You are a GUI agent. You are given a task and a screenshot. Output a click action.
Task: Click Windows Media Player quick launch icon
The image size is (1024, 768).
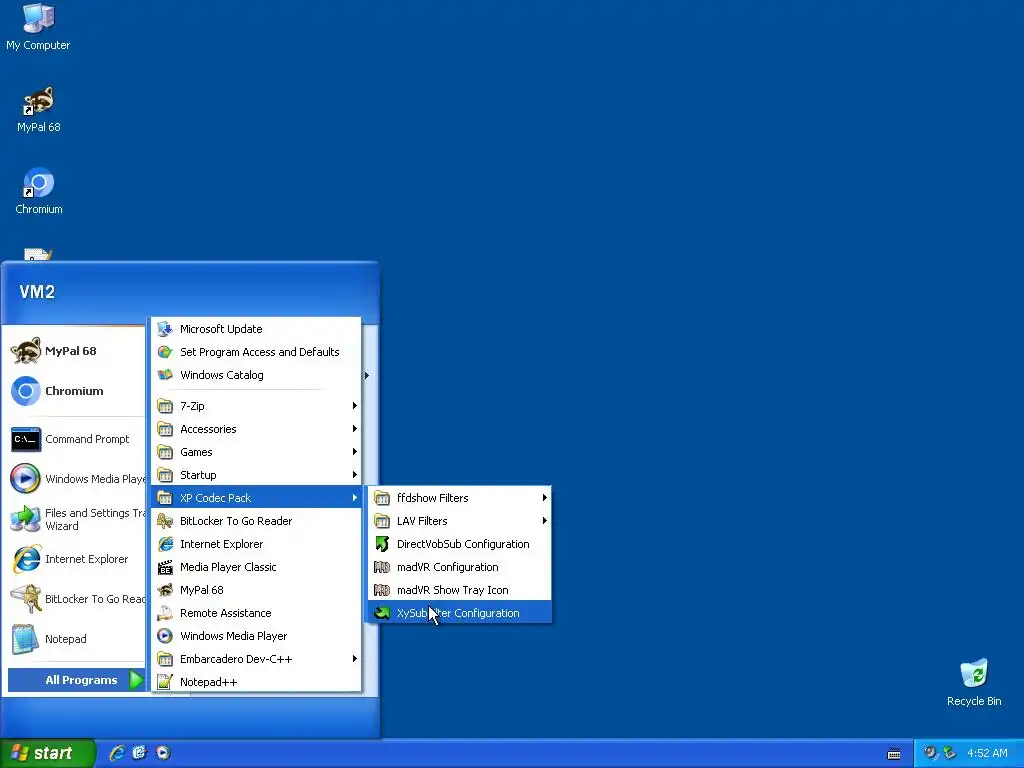click(x=163, y=753)
